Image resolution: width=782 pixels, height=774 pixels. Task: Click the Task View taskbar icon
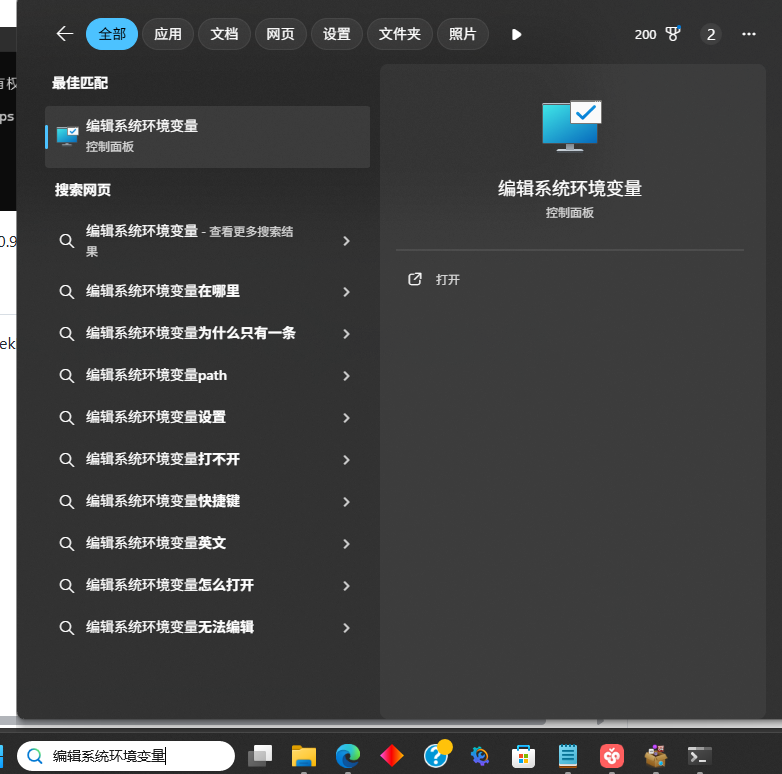[x=261, y=756]
